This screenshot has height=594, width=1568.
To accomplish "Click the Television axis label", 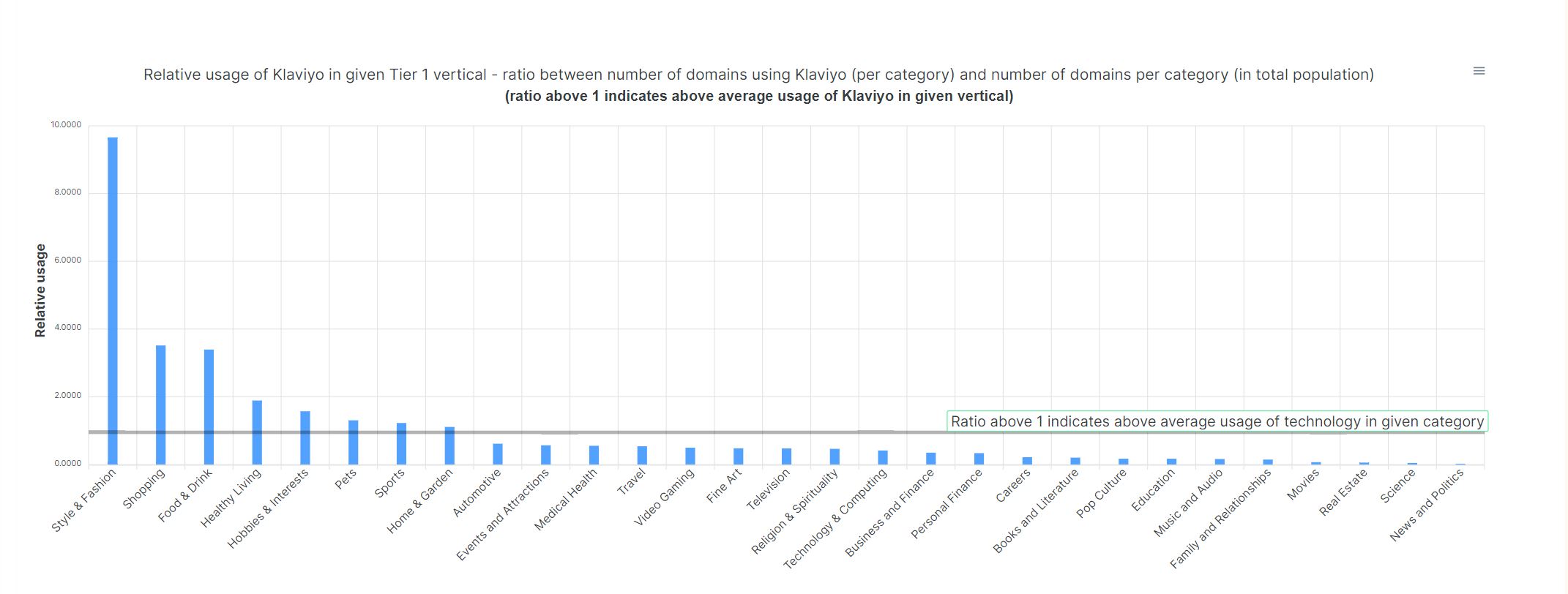I will [x=768, y=489].
